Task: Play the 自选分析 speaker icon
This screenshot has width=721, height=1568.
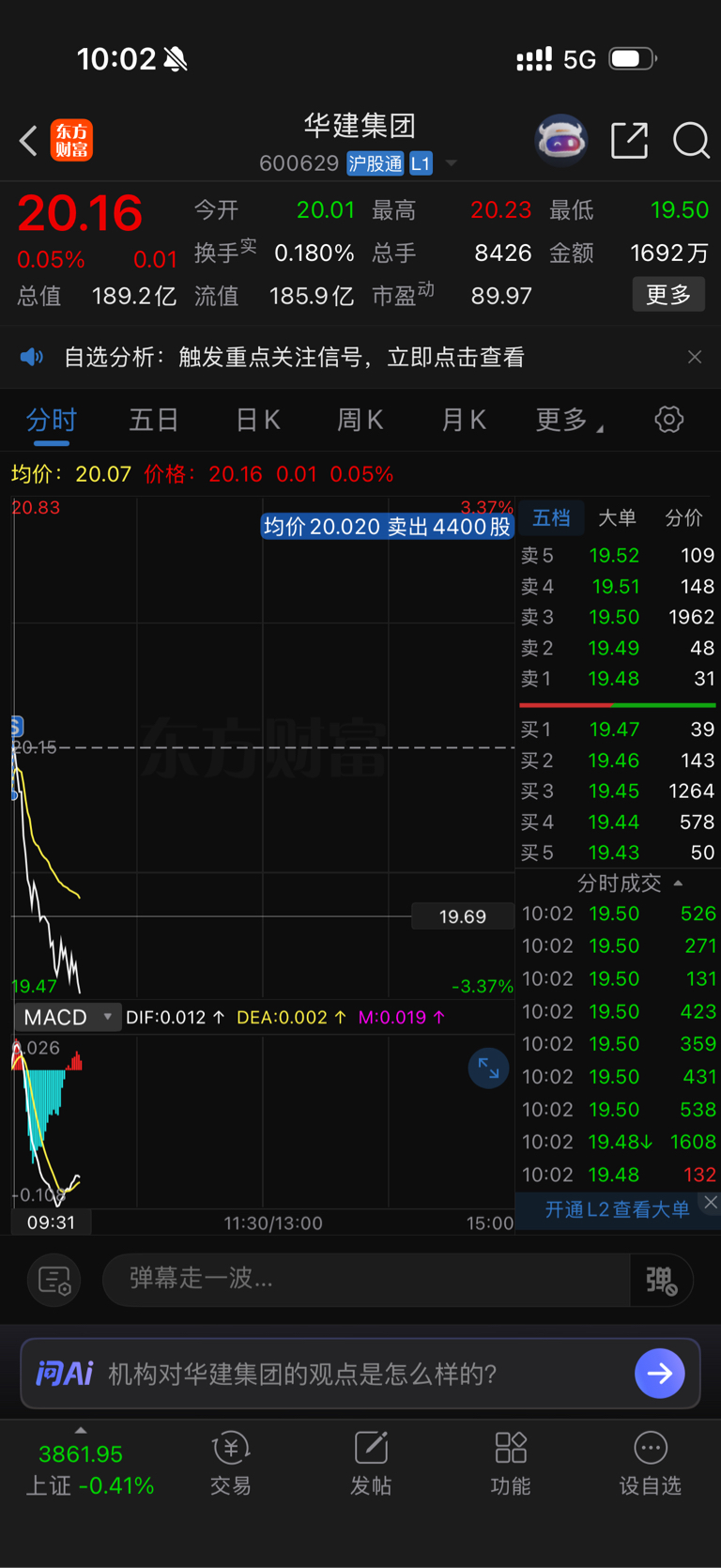Action: (x=32, y=357)
